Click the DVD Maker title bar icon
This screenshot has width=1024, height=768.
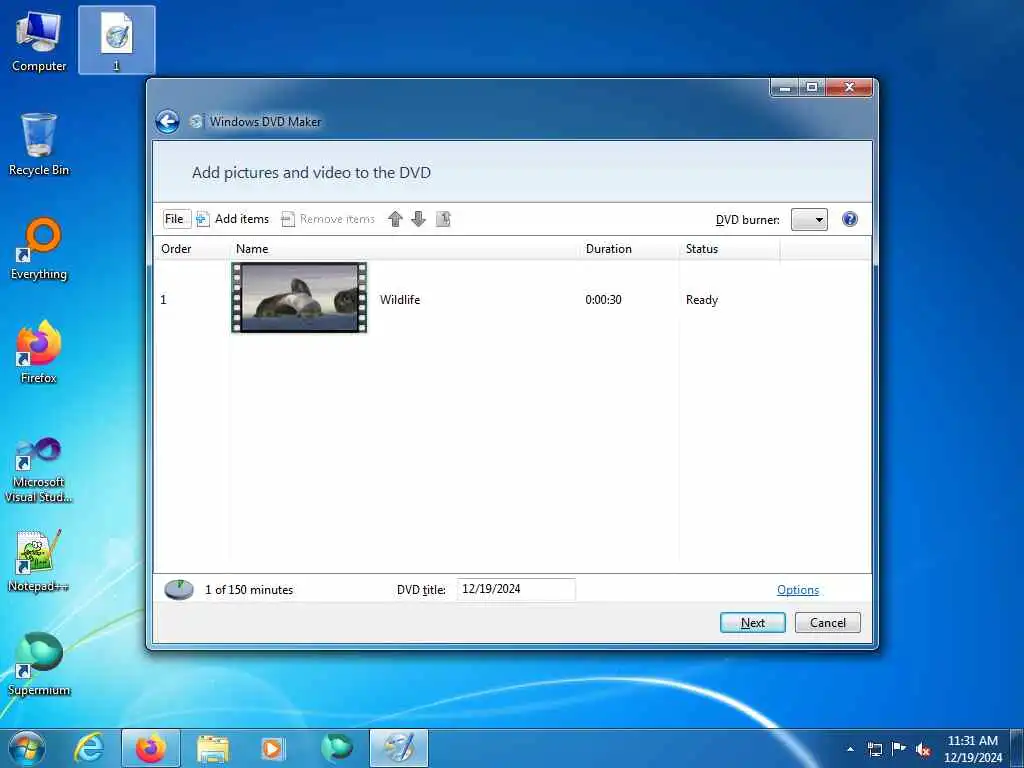coord(195,121)
